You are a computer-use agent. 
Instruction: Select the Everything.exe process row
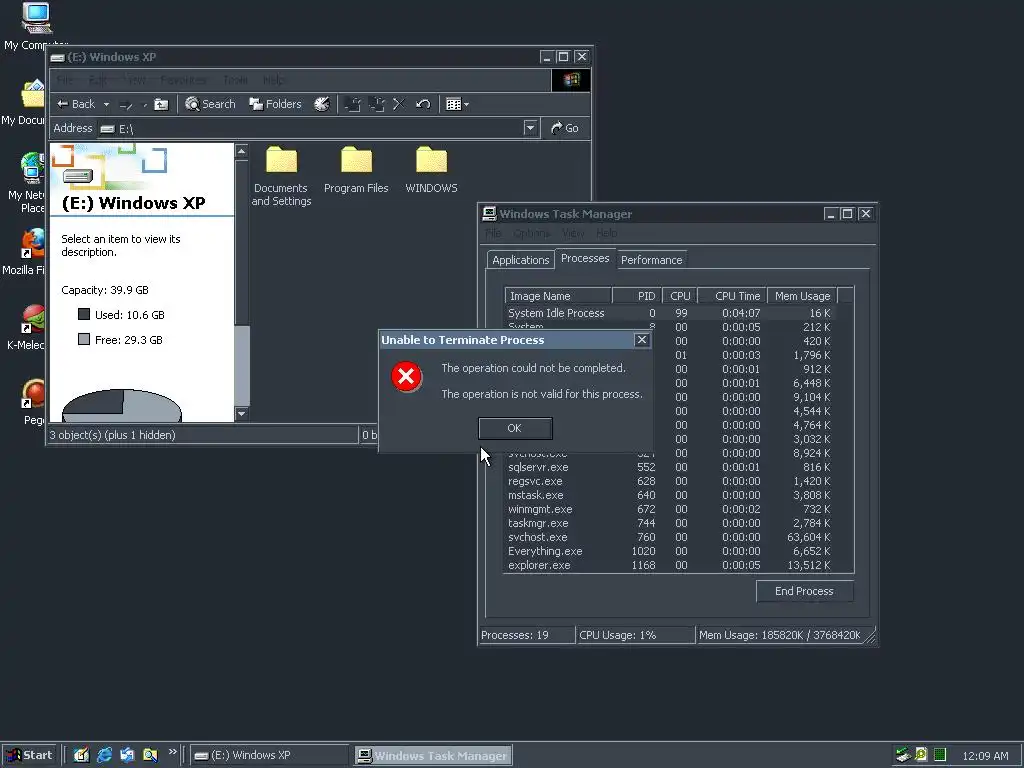(671, 551)
